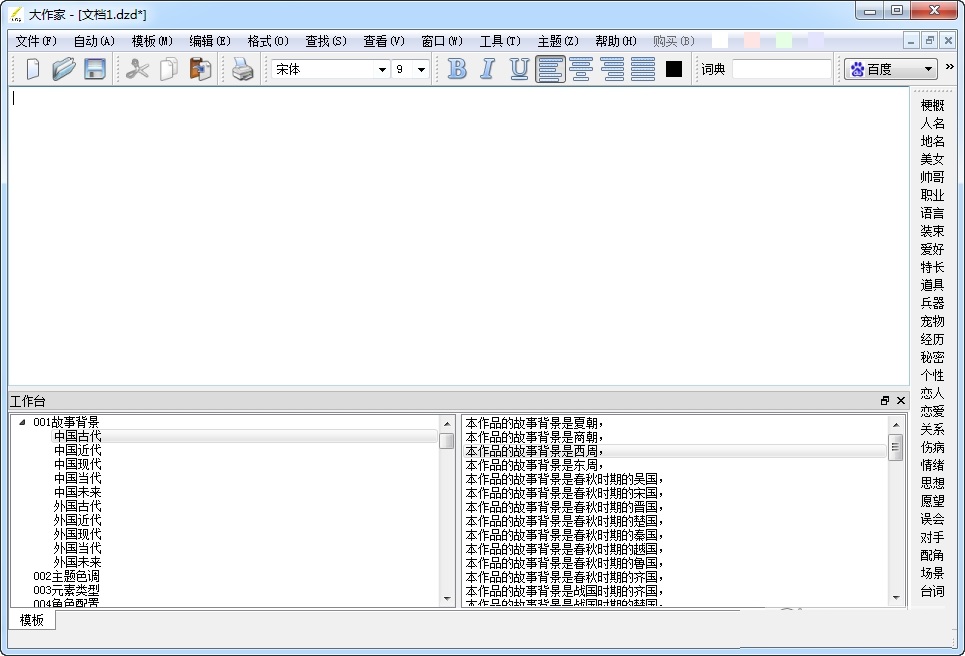
Task: Justify text with the full-width alignment icon
Action: (x=643, y=69)
